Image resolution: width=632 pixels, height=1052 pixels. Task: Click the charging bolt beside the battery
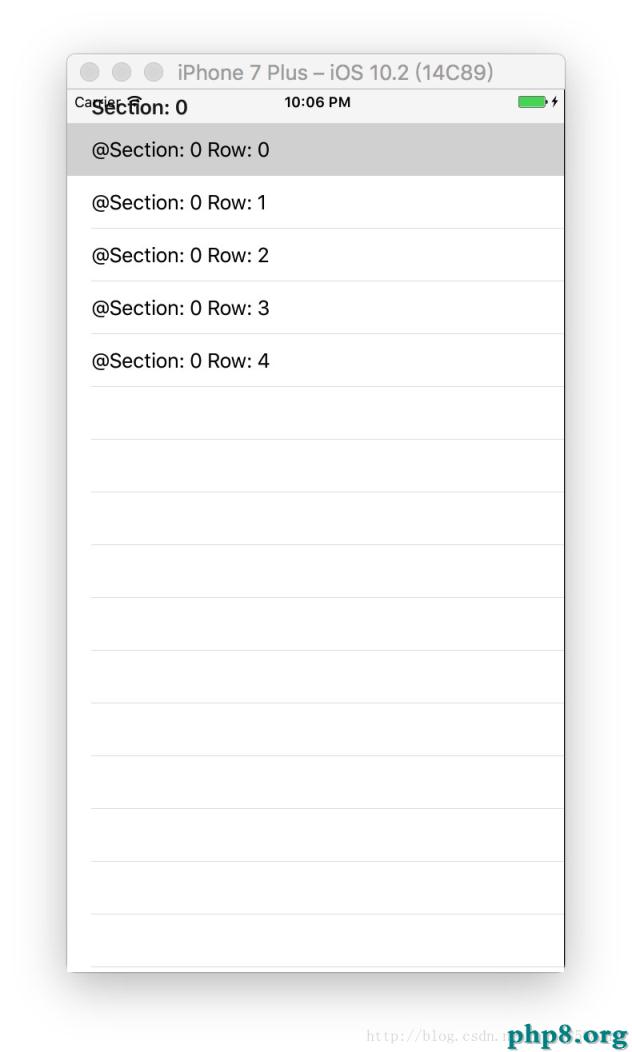pos(555,102)
